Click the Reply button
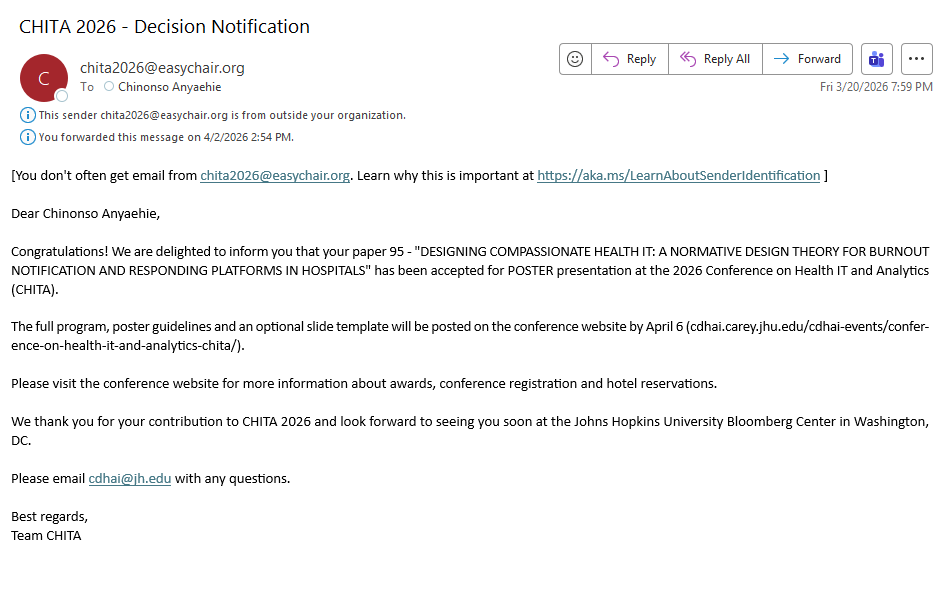 click(630, 59)
